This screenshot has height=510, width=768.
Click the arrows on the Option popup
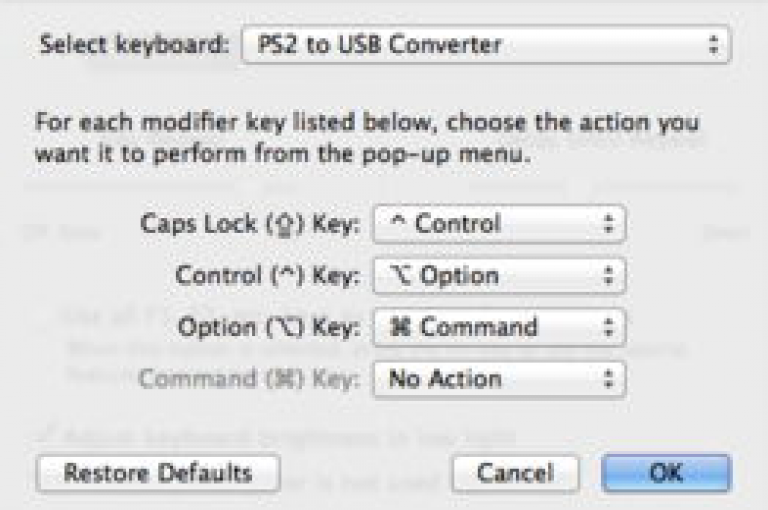(608, 275)
